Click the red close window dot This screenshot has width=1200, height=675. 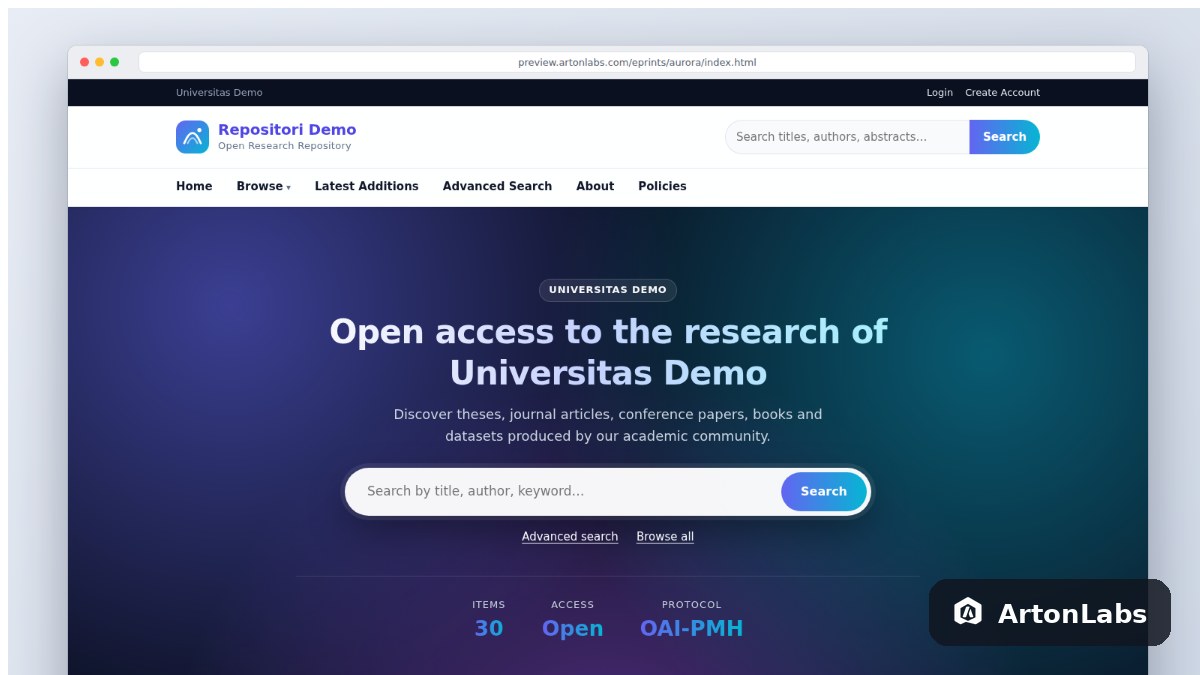(85, 62)
